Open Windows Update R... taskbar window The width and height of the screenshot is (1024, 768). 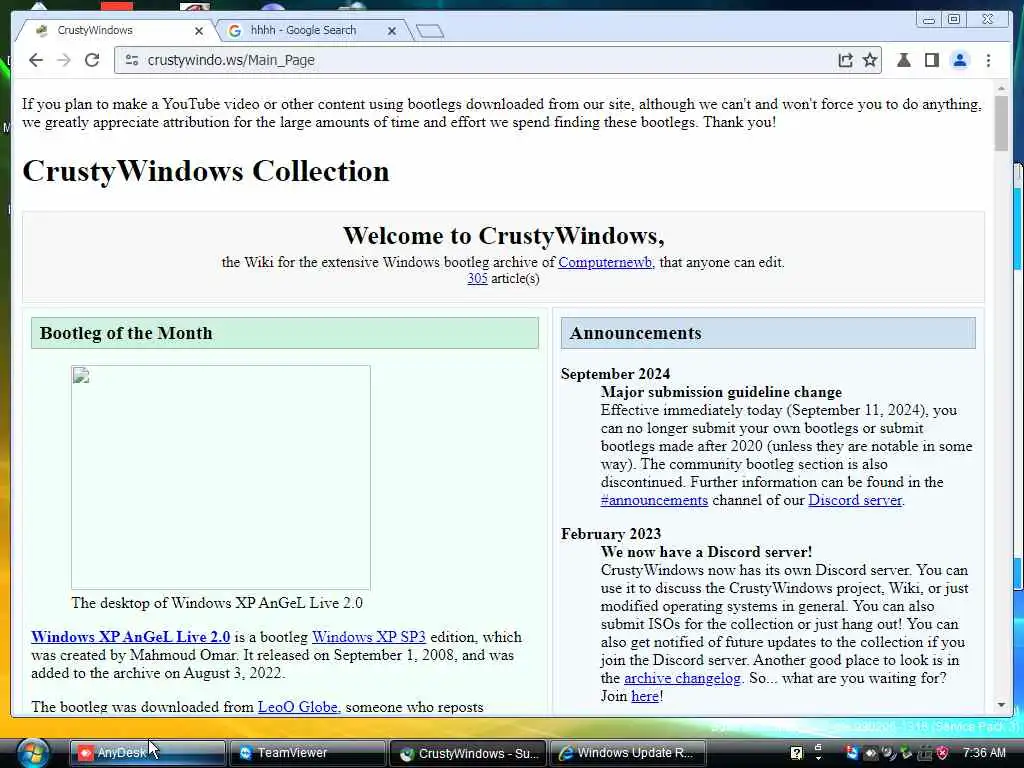pyautogui.click(x=628, y=753)
